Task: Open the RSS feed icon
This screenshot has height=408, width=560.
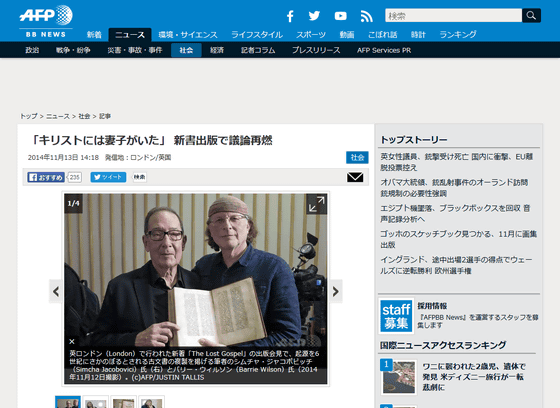Action: [x=366, y=16]
